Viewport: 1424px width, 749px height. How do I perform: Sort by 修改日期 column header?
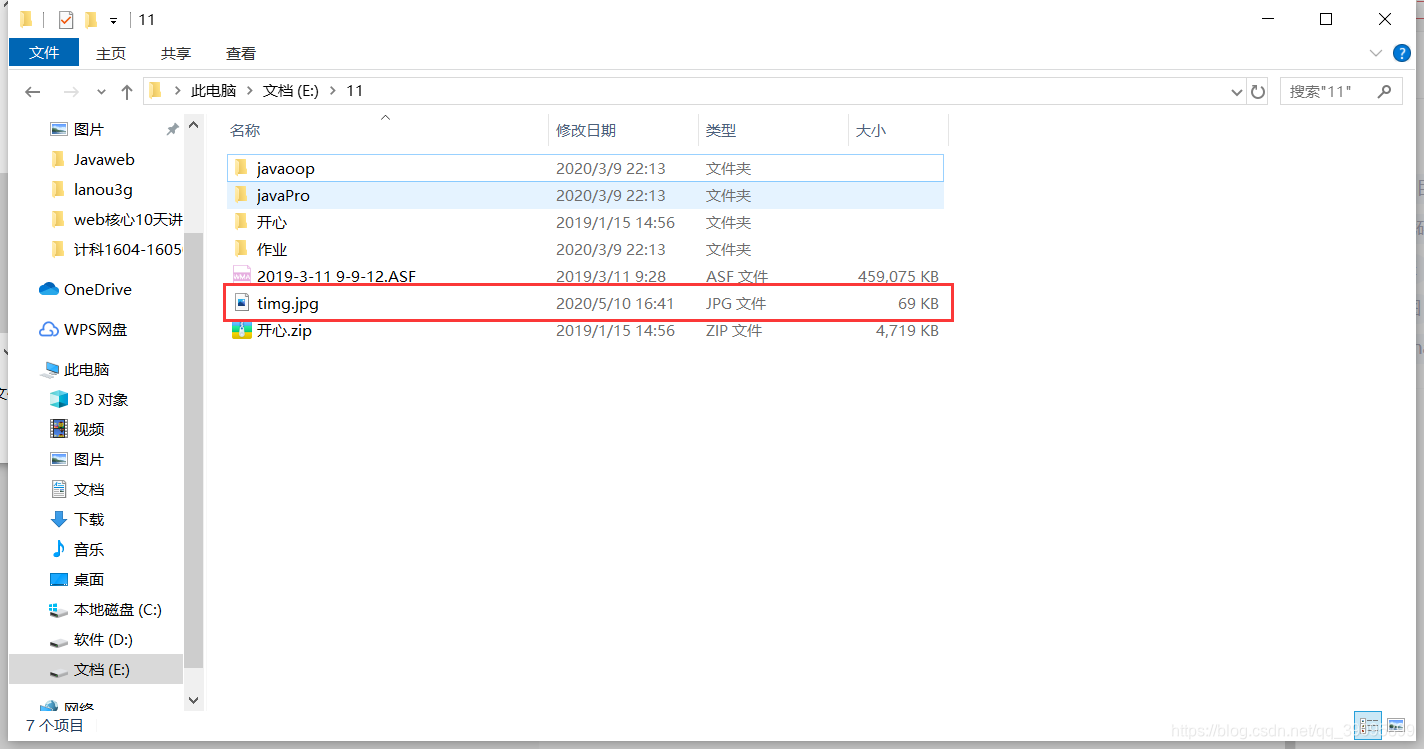tap(586, 131)
